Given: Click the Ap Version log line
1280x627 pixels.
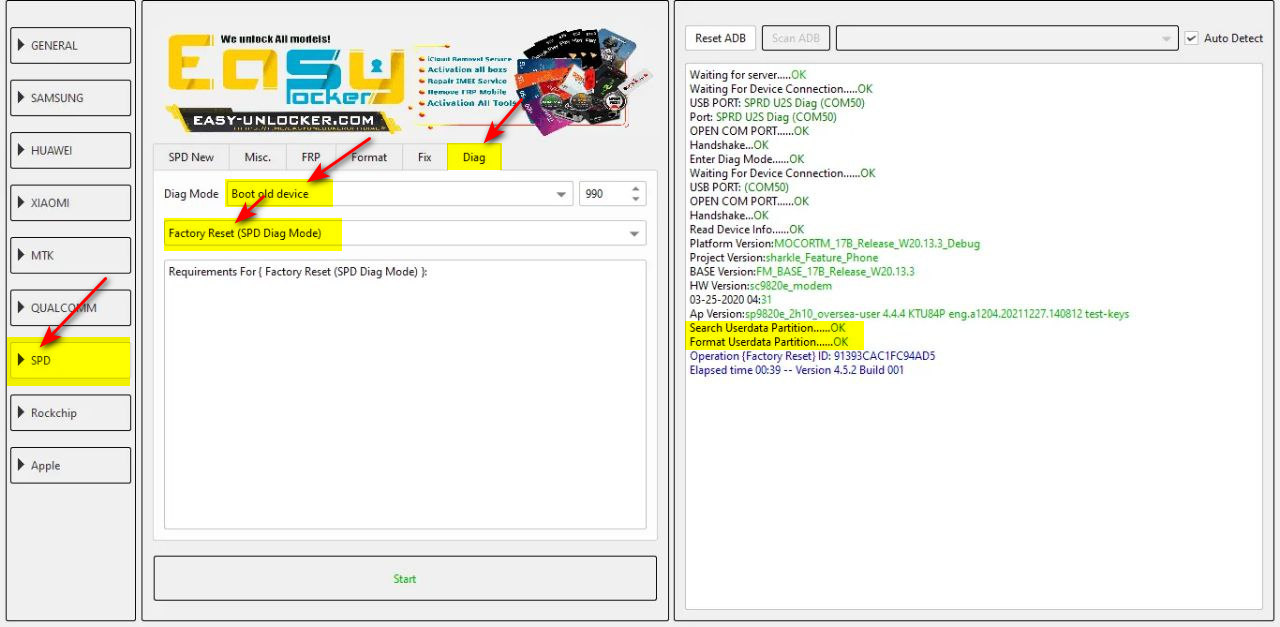Looking at the screenshot, I should [x=909, y=313].
